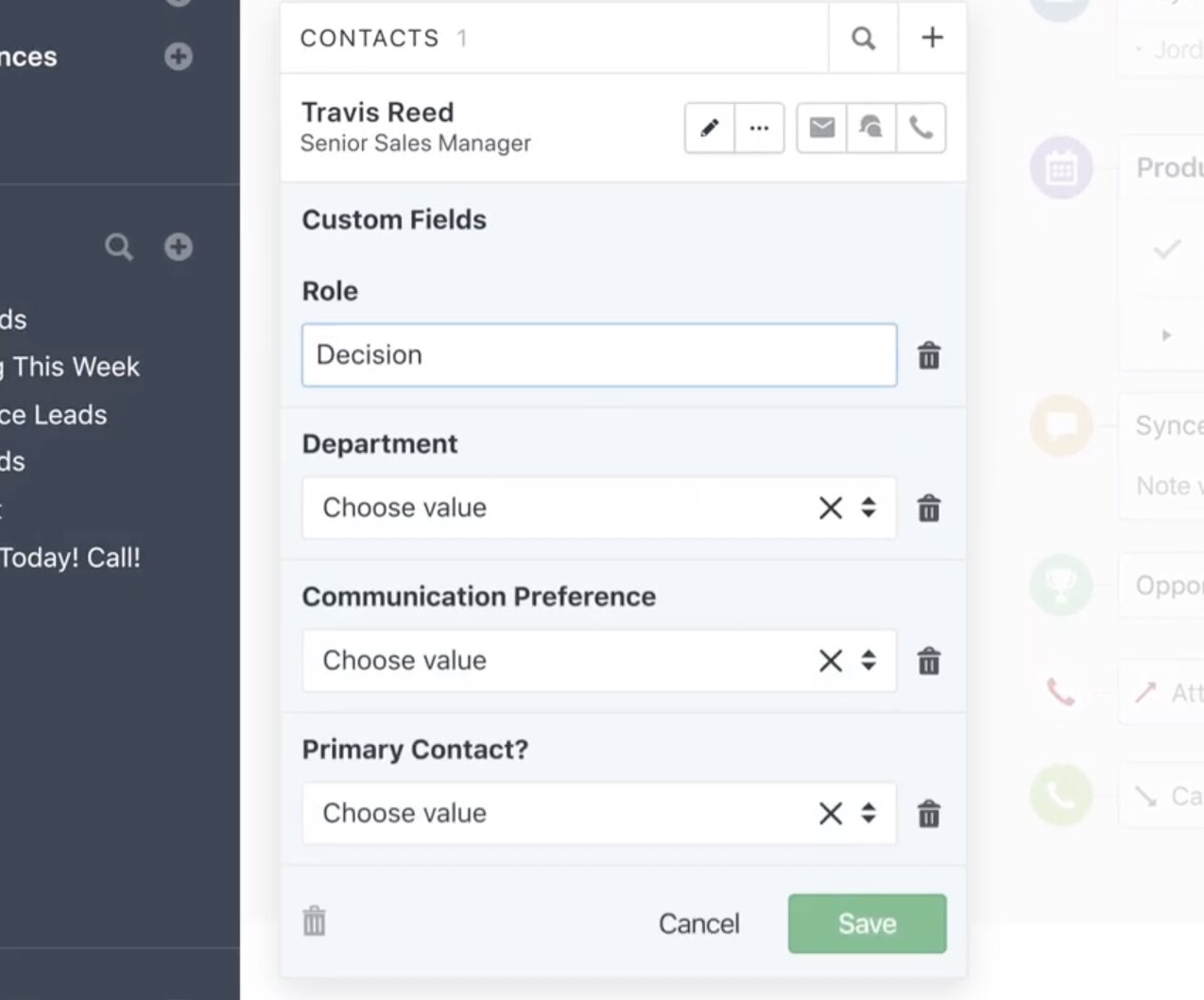This screenshot has width=1204, height=1000.
Task: Clear the Department value with X
Action: [830, 508]
